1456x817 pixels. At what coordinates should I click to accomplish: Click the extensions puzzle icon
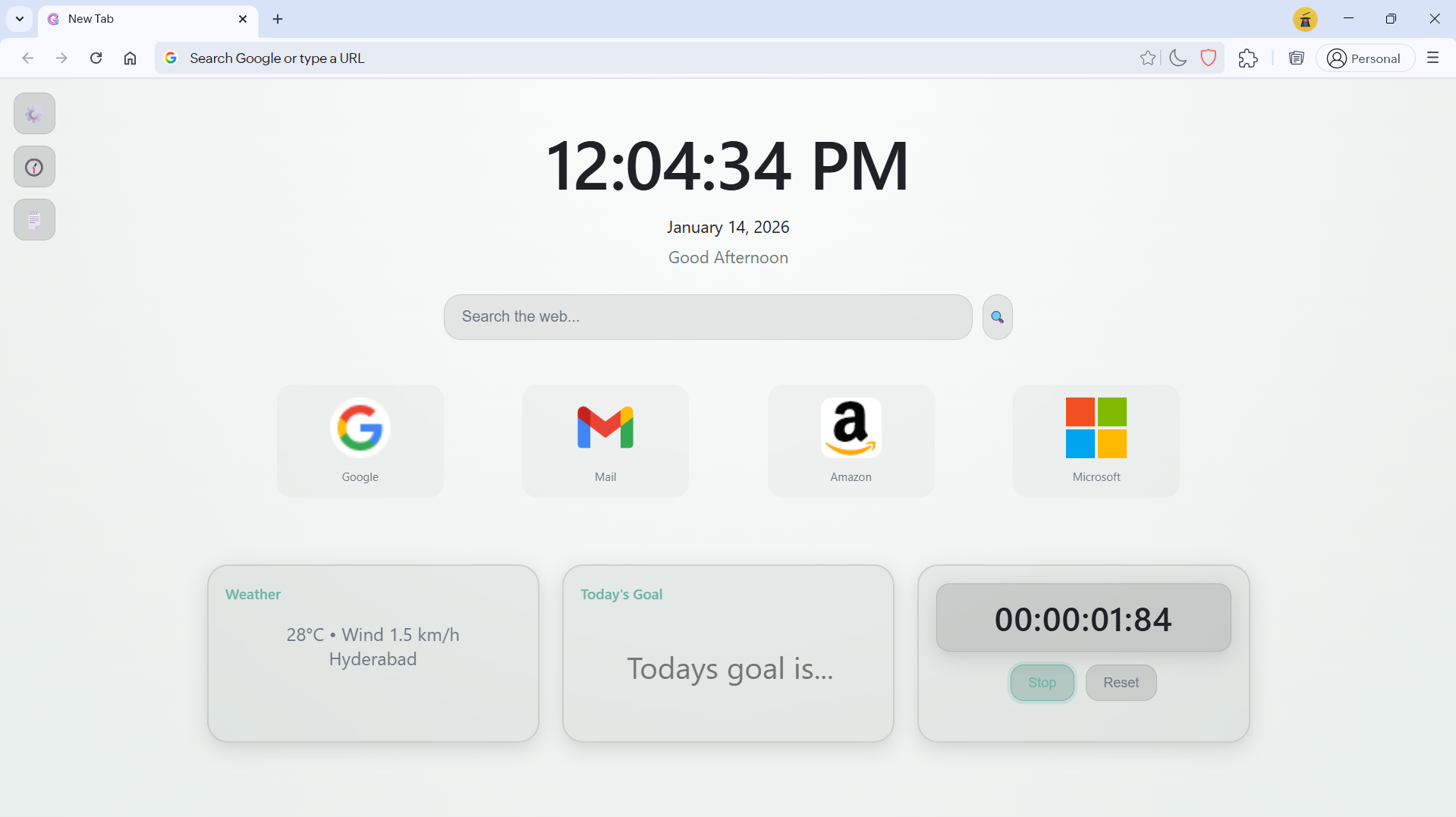(1248, 58)
